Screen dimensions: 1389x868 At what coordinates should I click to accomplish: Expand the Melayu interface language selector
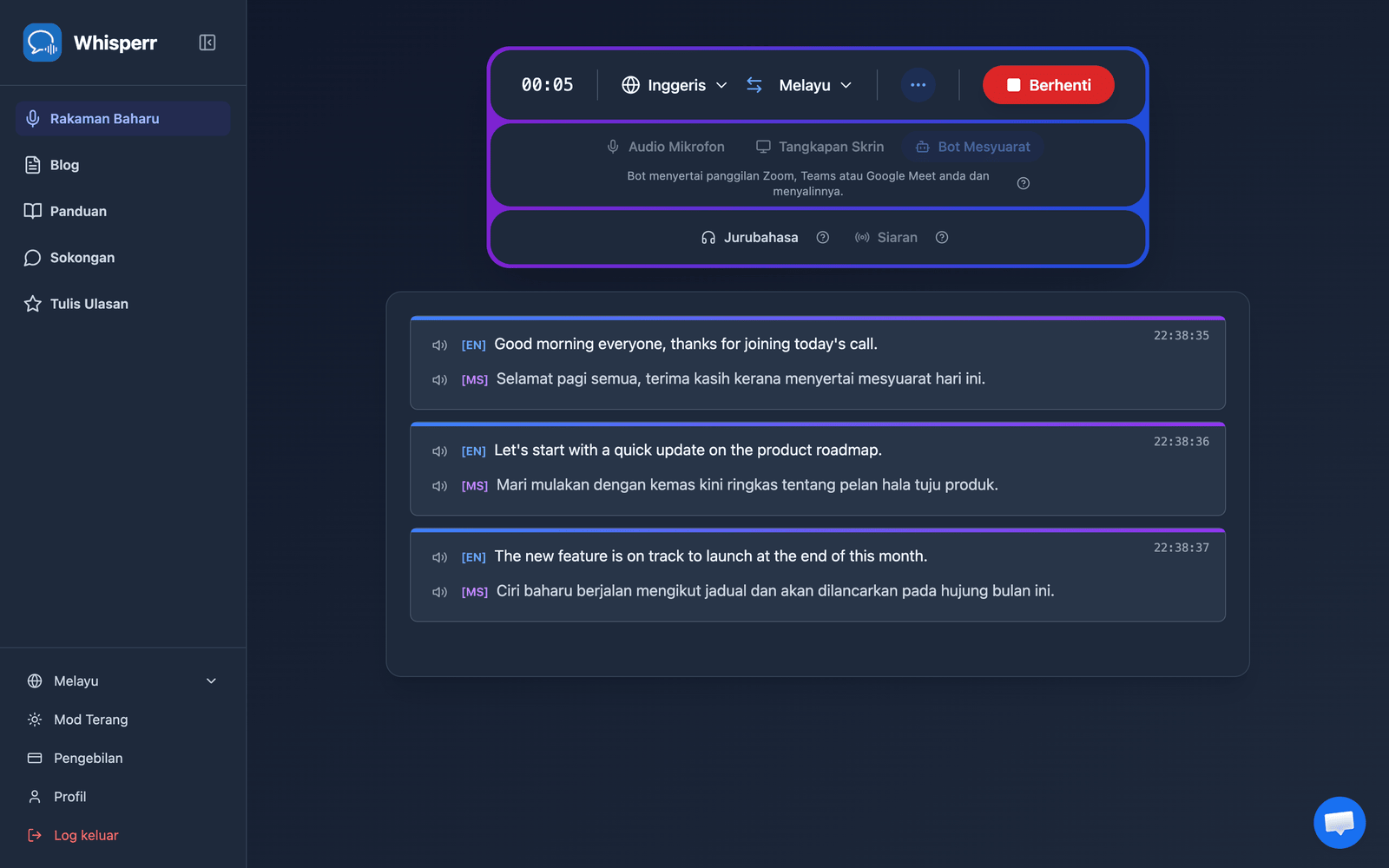pyautogui.click(x=122, y=681)
